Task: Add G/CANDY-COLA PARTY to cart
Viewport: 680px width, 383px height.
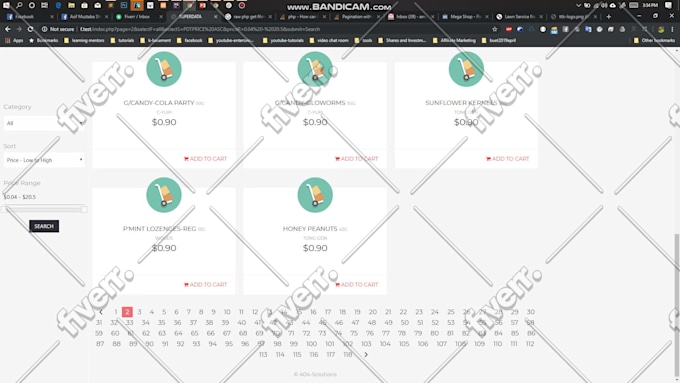Action: pos(205,159)
